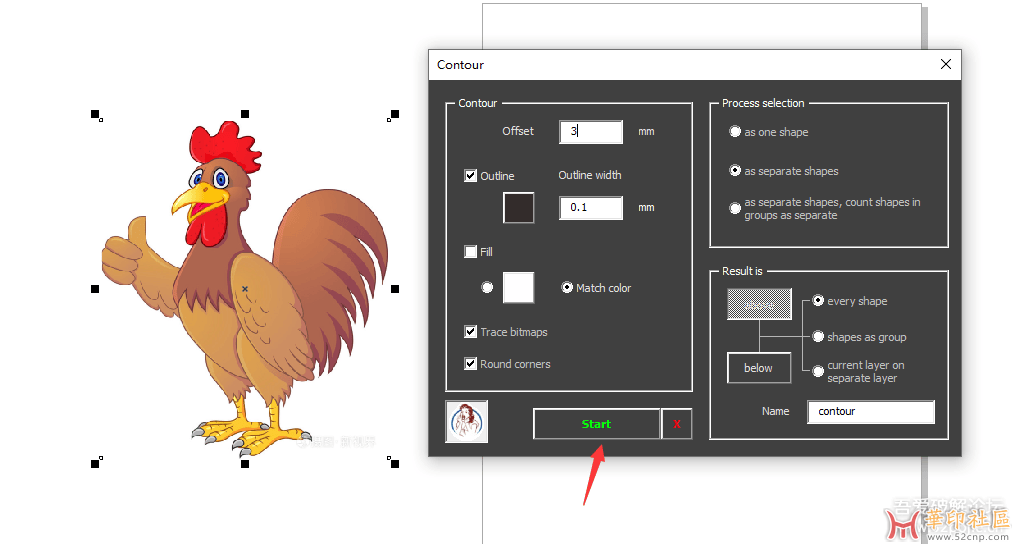
Task: Set result position to above
Action: point(759,304)
